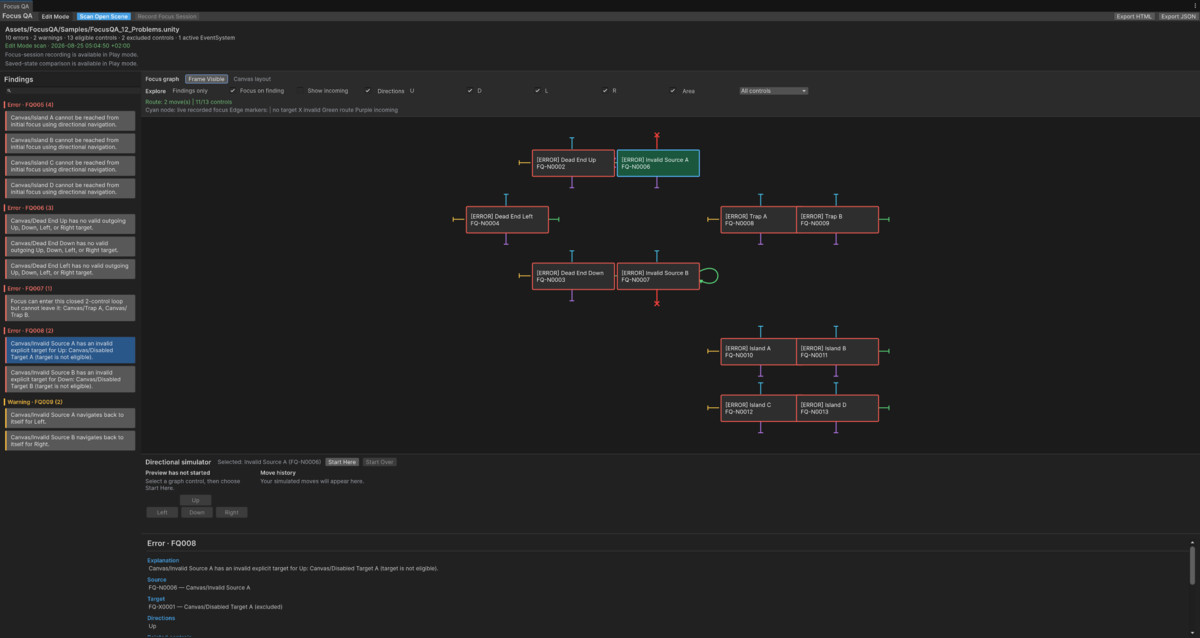Click the simulator Left button
The height and width of the screenshot is (638, 1200).
click(161, 512)
